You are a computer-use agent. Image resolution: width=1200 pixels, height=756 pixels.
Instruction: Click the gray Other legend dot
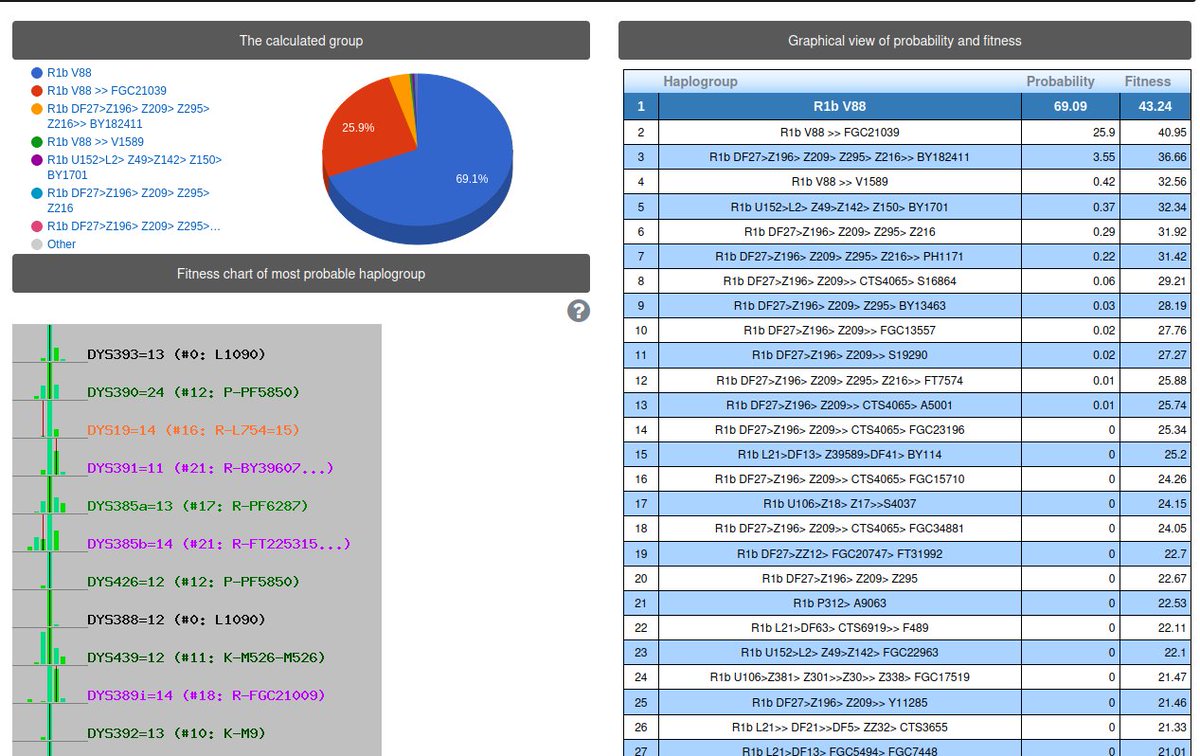(37, 244)
